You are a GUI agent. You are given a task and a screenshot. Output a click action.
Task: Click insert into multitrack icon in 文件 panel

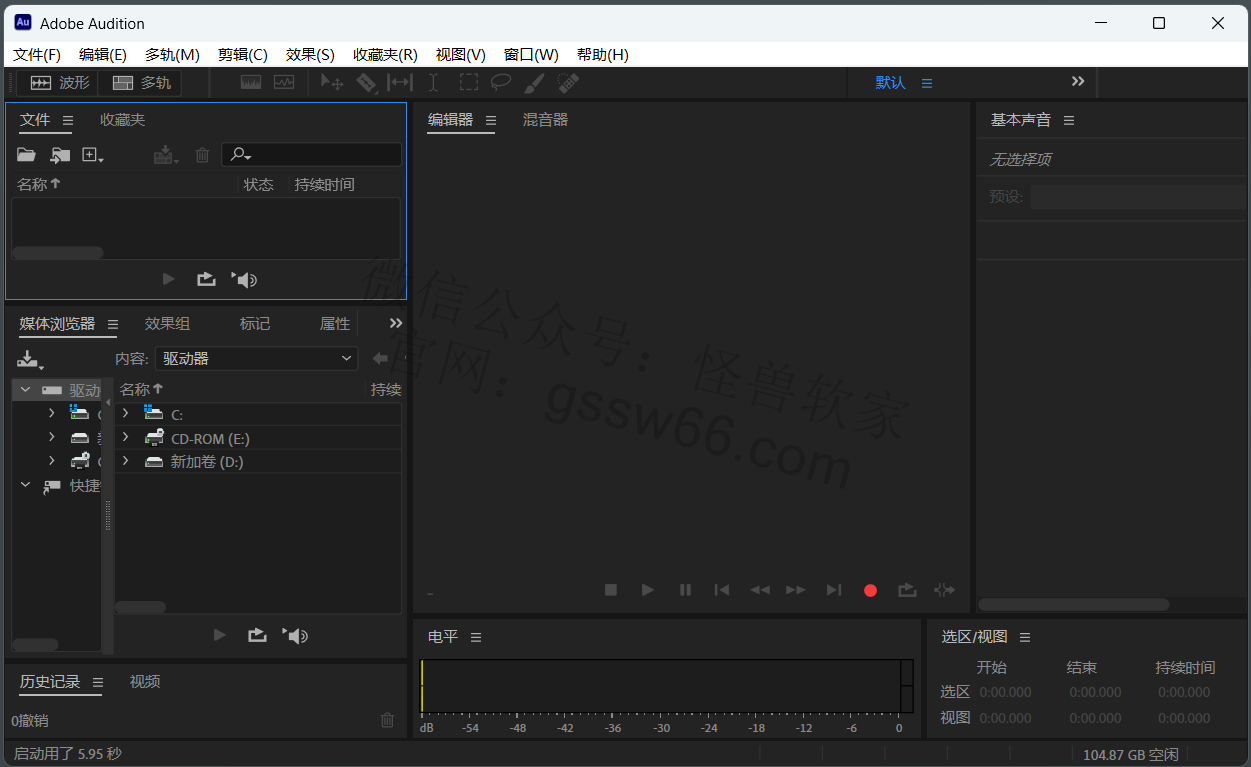pos(166,155)
